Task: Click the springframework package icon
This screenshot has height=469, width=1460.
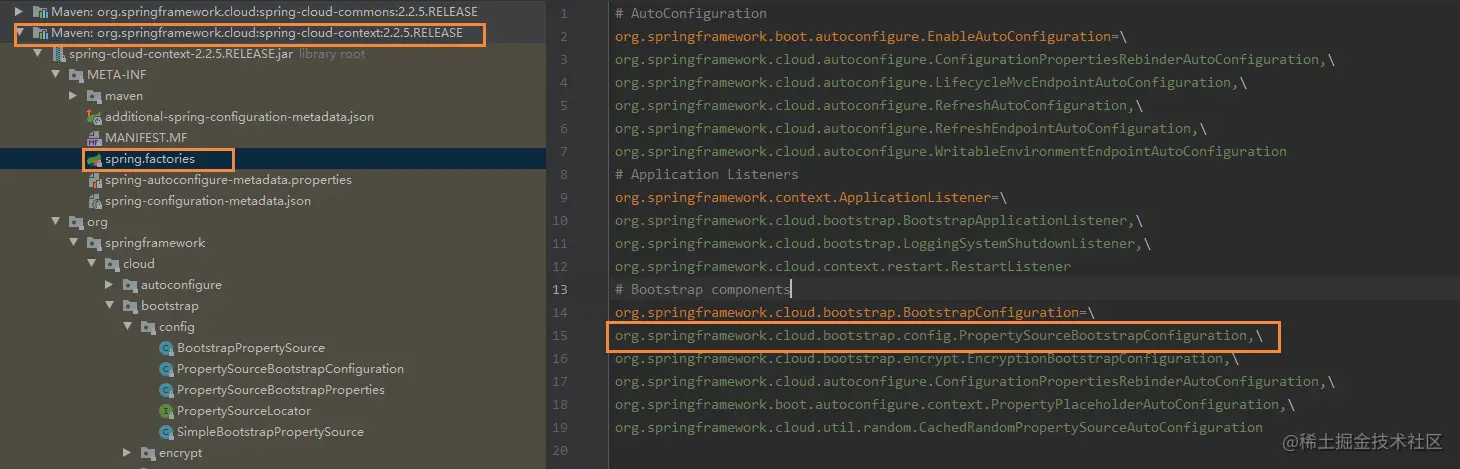Action: click(x=95, y=243)
